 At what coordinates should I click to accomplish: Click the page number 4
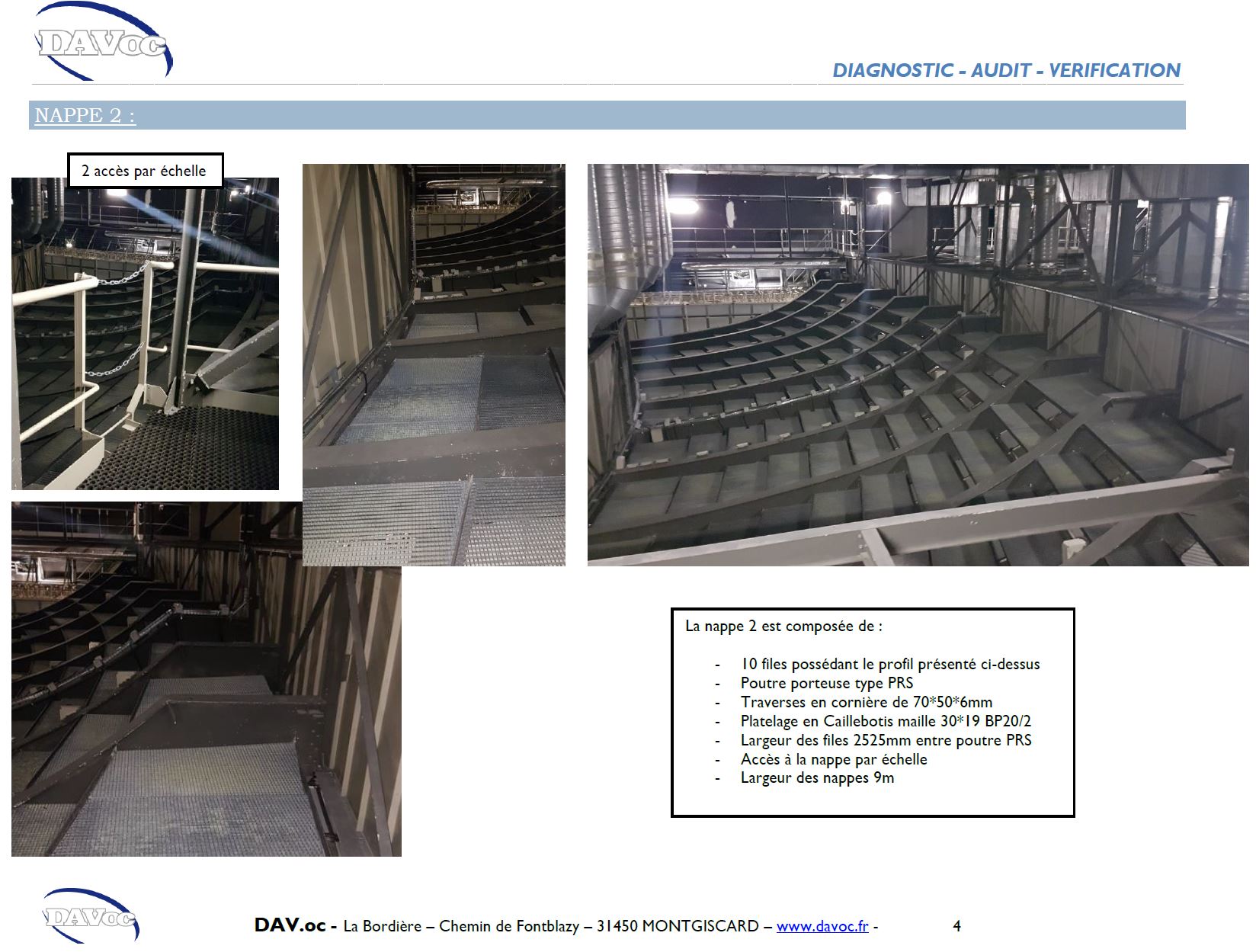[x=956, y=926]
